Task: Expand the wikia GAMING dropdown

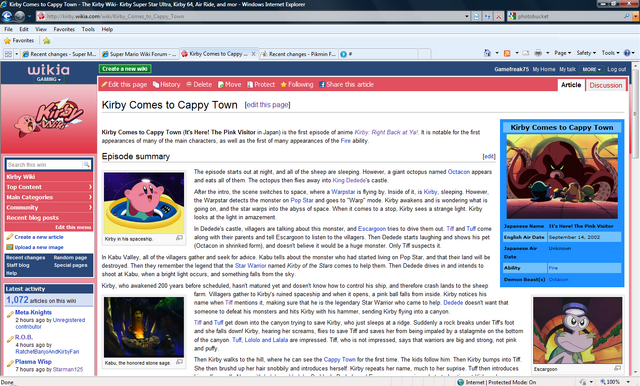Action: 49,79
